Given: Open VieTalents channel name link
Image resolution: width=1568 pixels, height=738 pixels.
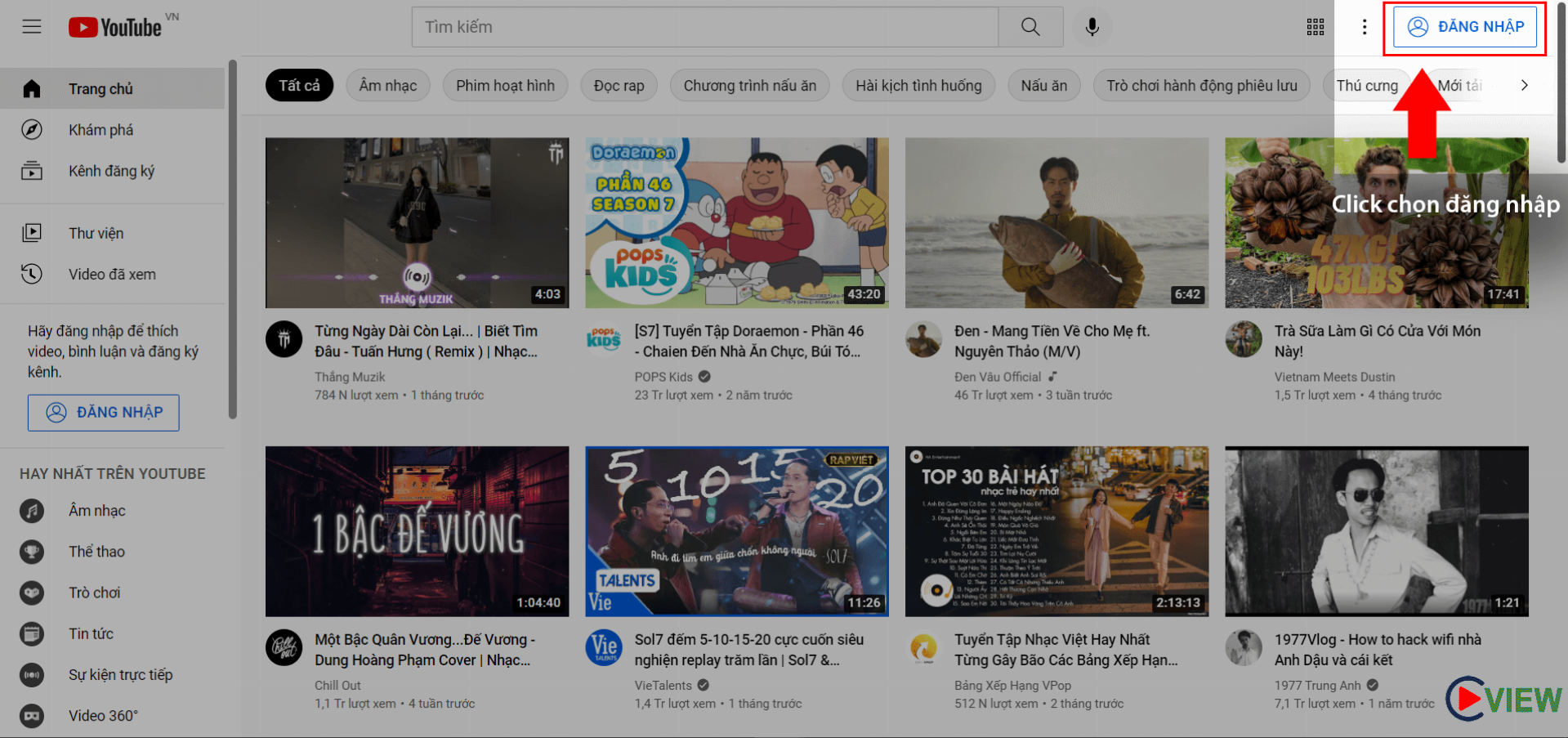Looking at the screenshot, I should coord(663,686).
